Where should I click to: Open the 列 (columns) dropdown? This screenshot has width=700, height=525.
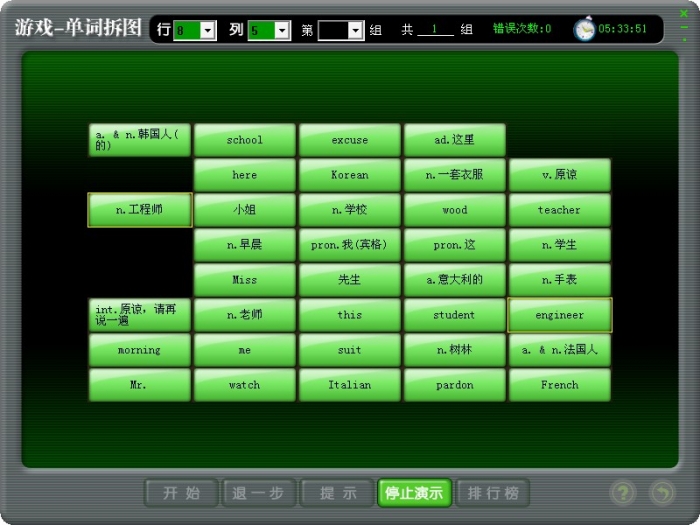282,30
